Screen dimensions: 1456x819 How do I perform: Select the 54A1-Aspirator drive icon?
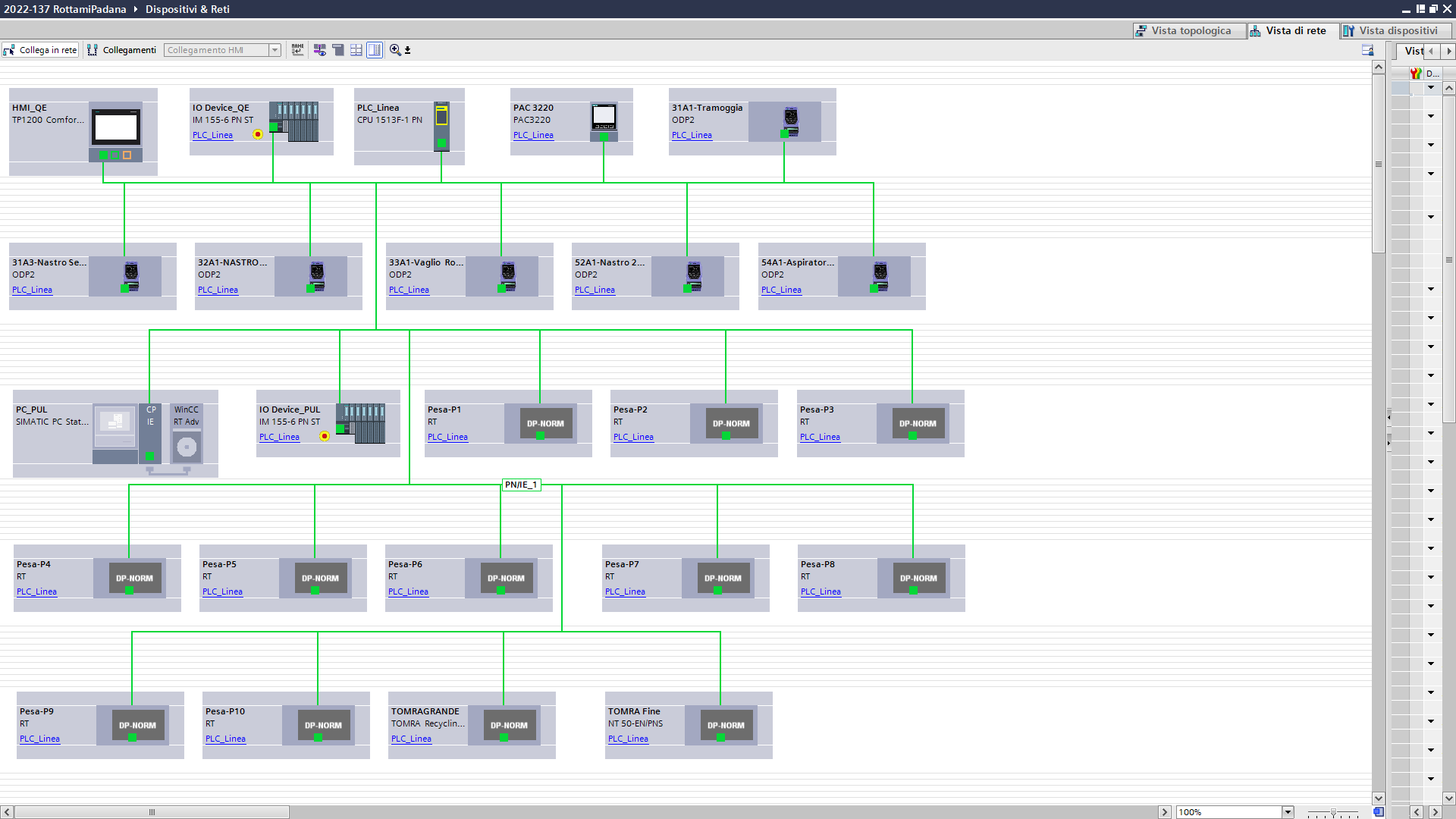tap(879, 276)
